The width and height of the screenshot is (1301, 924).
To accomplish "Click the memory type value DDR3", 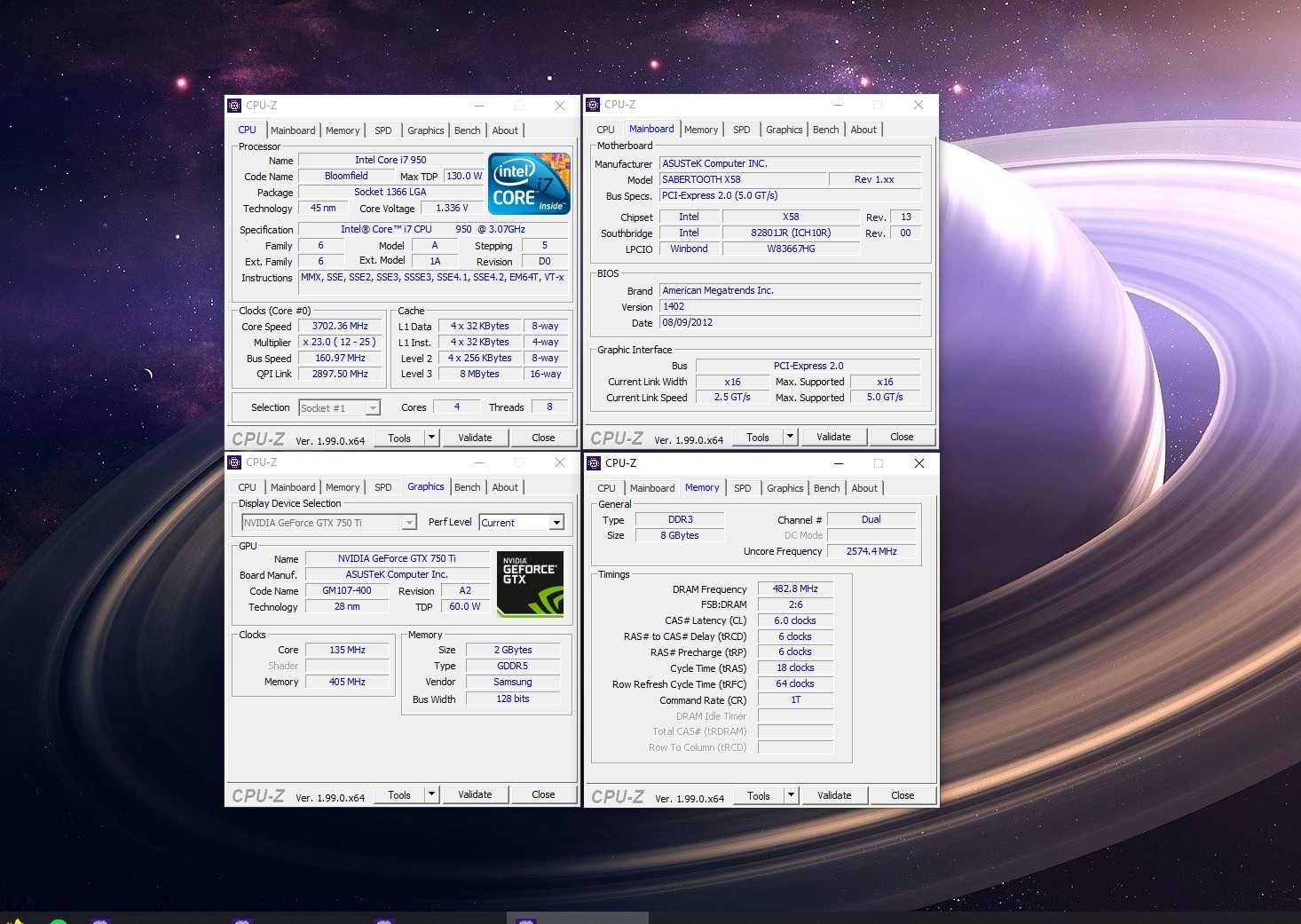I will pos(681,520).
